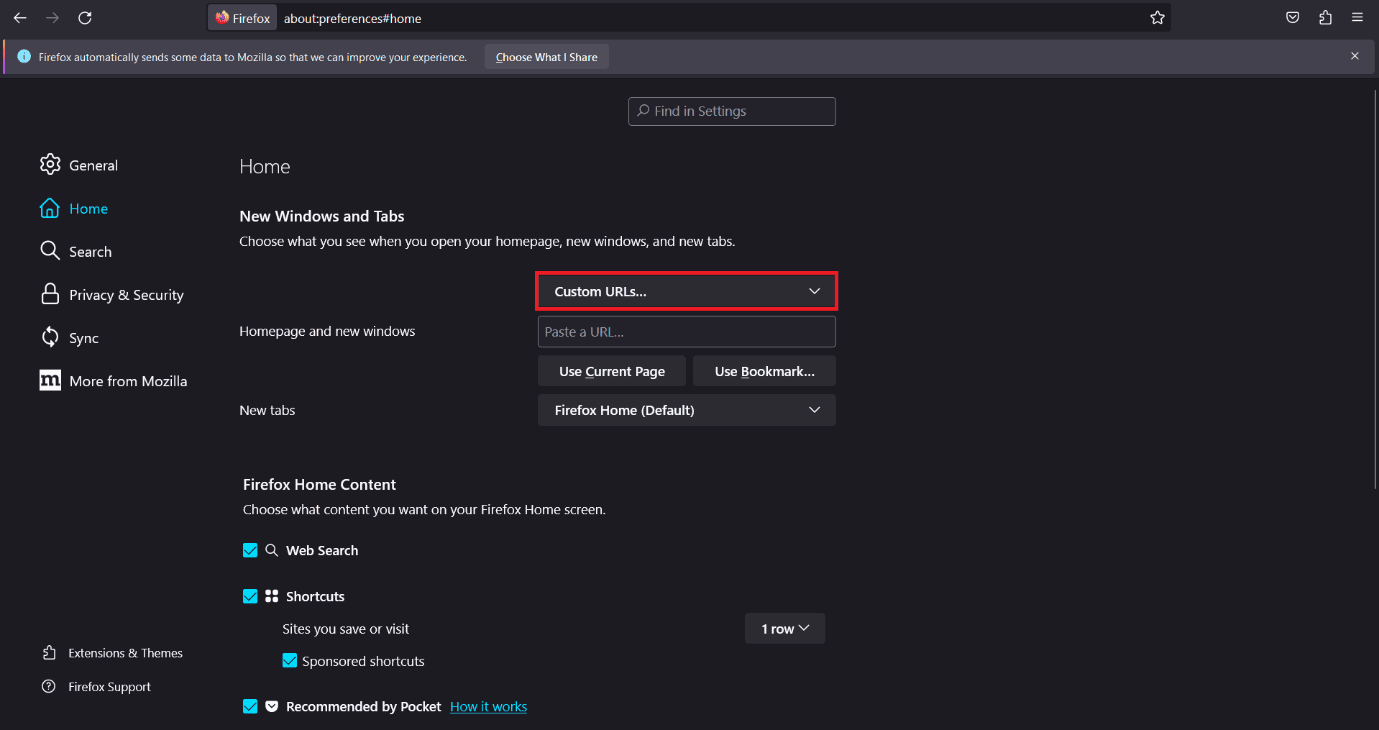This screenshot has height=730, width=1379.
Task: Click the Search magnifier icon in sidebar
Action: (x=50, y=251)
